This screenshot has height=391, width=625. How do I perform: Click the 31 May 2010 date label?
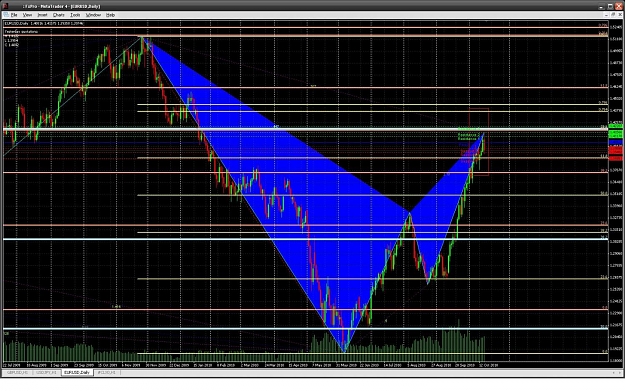click(x=346, y=365)
